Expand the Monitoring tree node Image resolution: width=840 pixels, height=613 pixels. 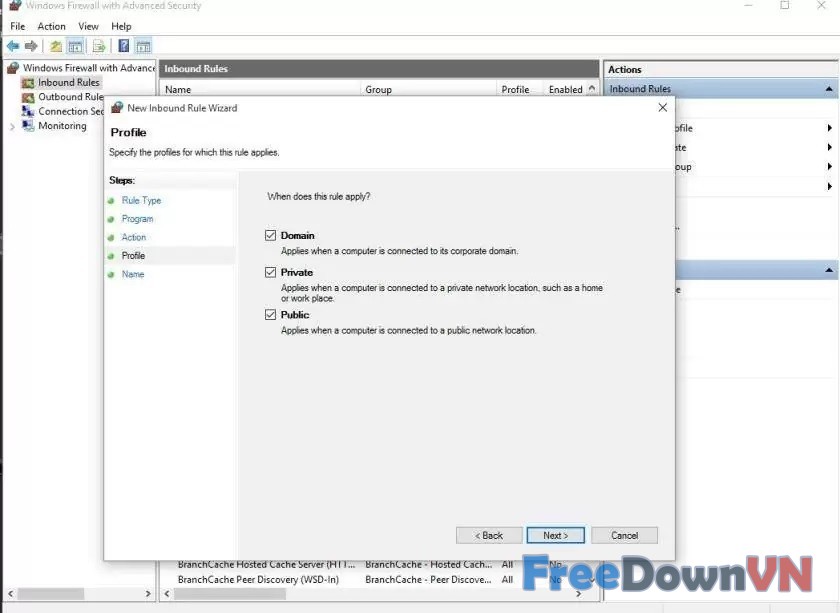12,126
